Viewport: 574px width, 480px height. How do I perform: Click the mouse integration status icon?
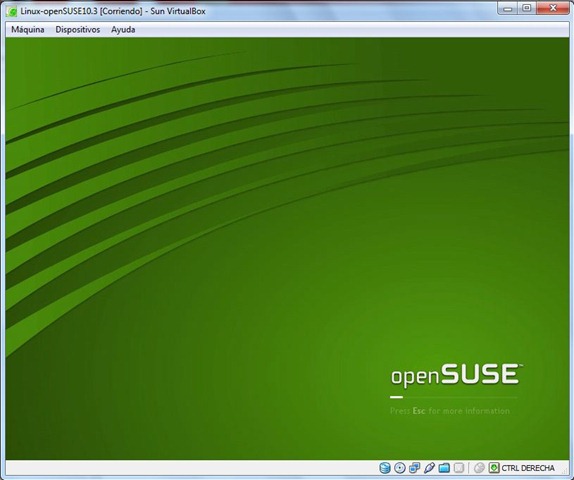pos(479,468)
